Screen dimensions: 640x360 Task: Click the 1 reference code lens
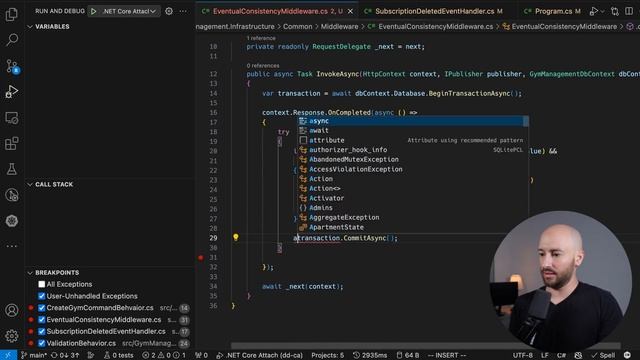[x=261, y=38]
